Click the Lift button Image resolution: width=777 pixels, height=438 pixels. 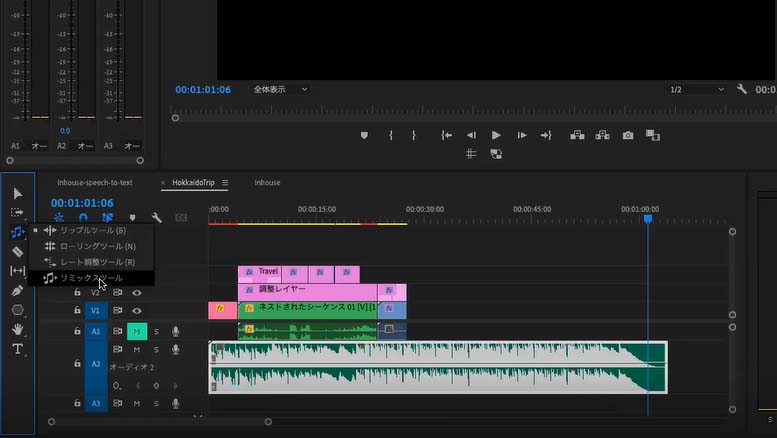coord(577,135)
